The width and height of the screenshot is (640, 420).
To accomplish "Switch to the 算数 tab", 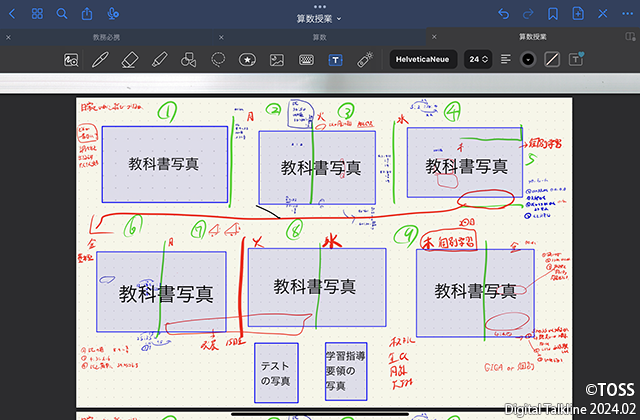I will (319, 37).
